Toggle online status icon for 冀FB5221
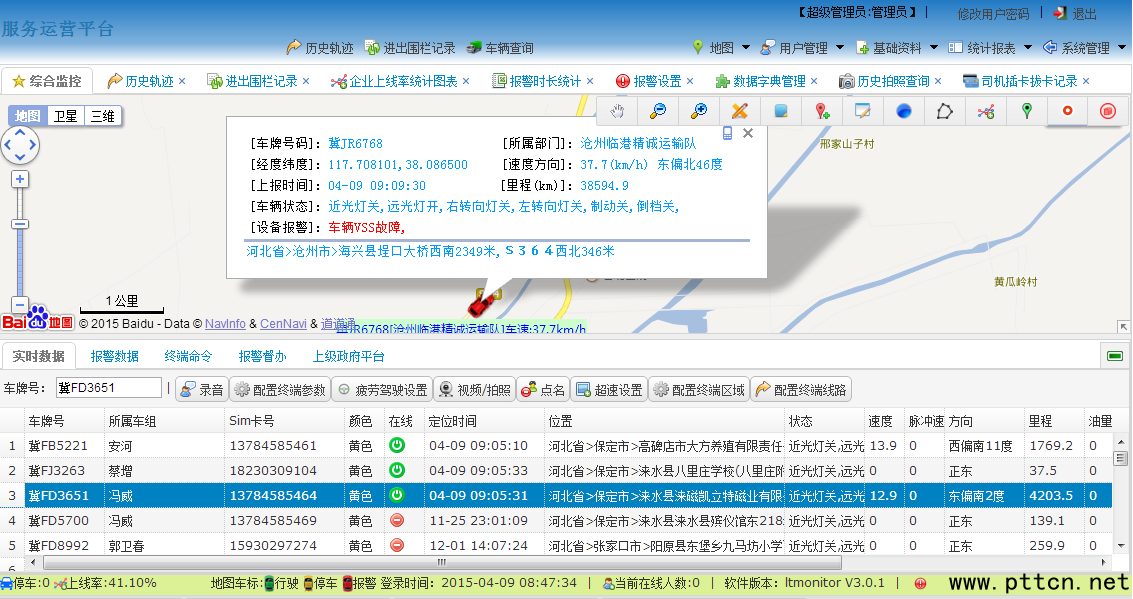Screen dimensions: 1133x599 (397, 445)
